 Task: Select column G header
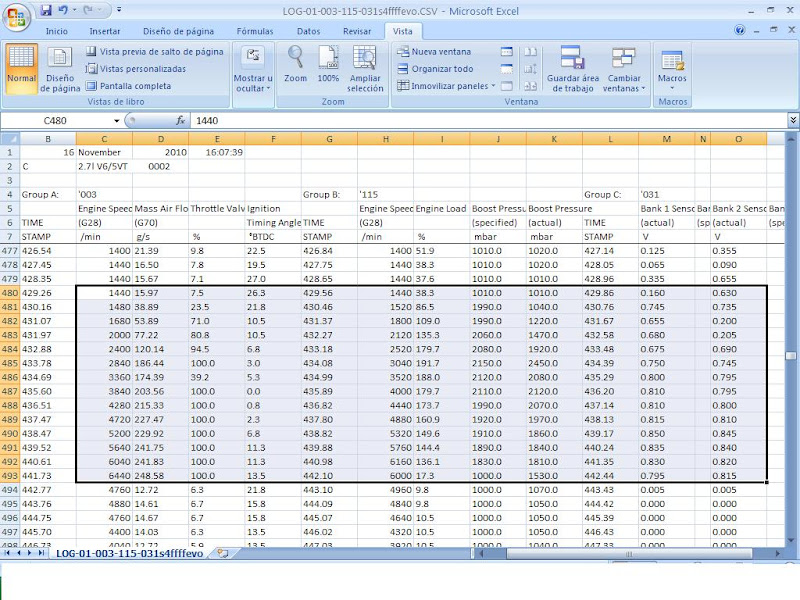tap(329, 139)
